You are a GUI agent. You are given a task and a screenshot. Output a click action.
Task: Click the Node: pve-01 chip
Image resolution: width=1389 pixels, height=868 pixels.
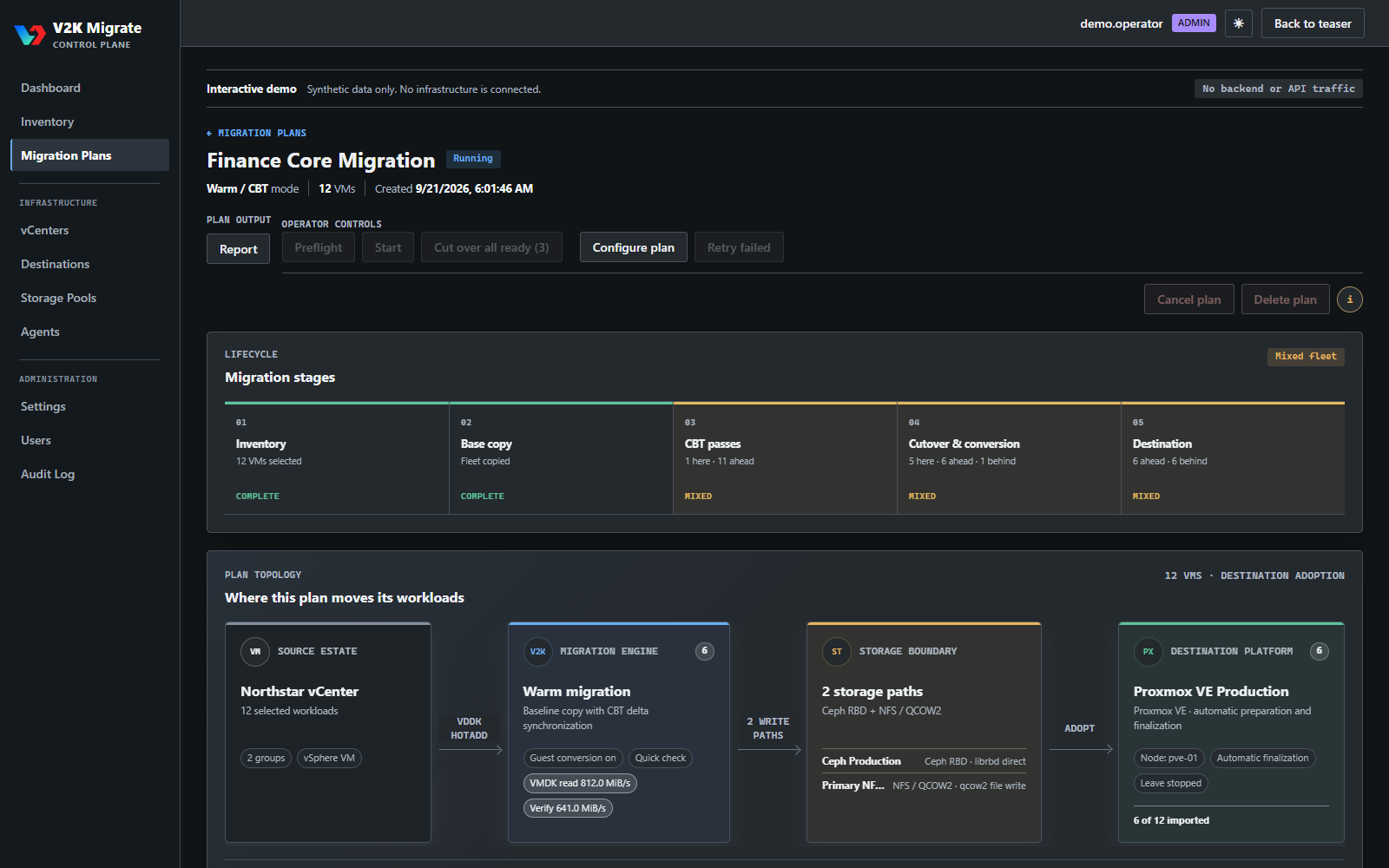(x=1168, y=758)
